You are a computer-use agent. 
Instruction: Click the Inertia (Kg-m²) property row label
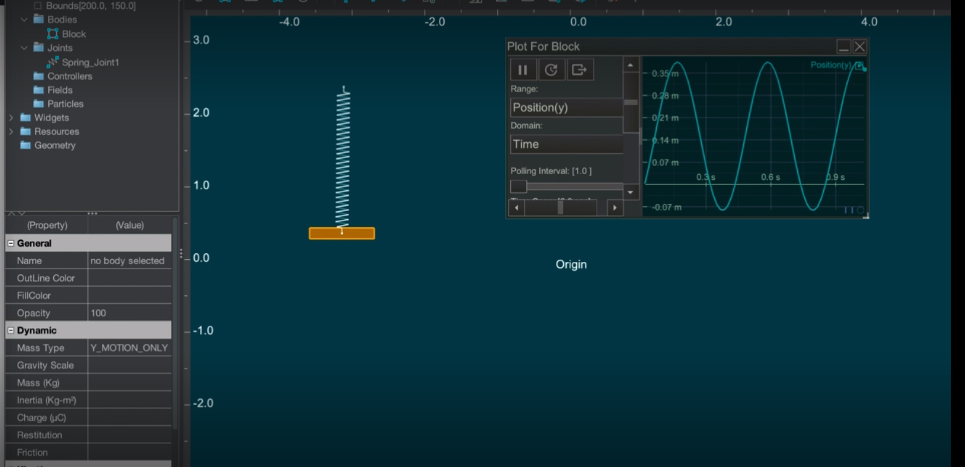[47, 401]
